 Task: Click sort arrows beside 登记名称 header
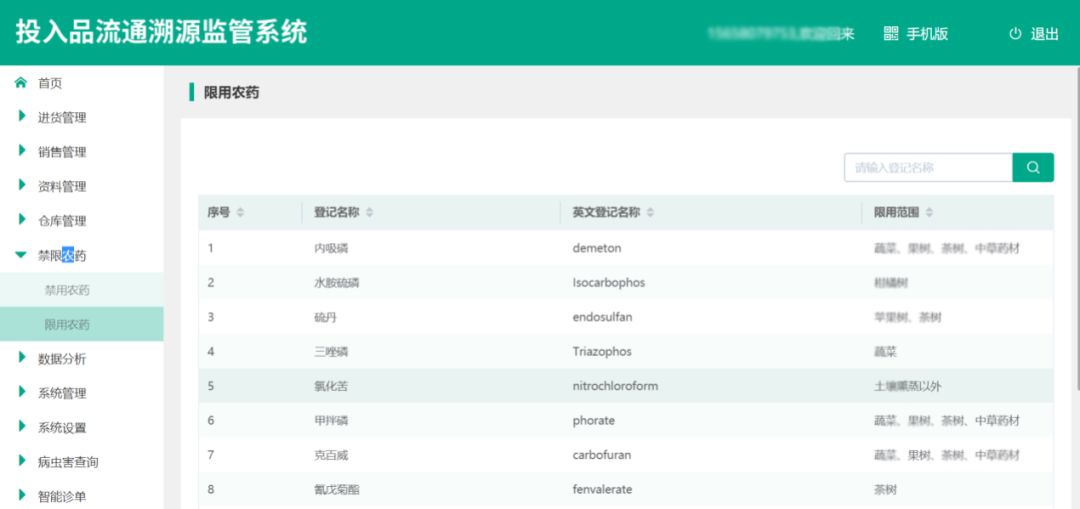(370, 213)
